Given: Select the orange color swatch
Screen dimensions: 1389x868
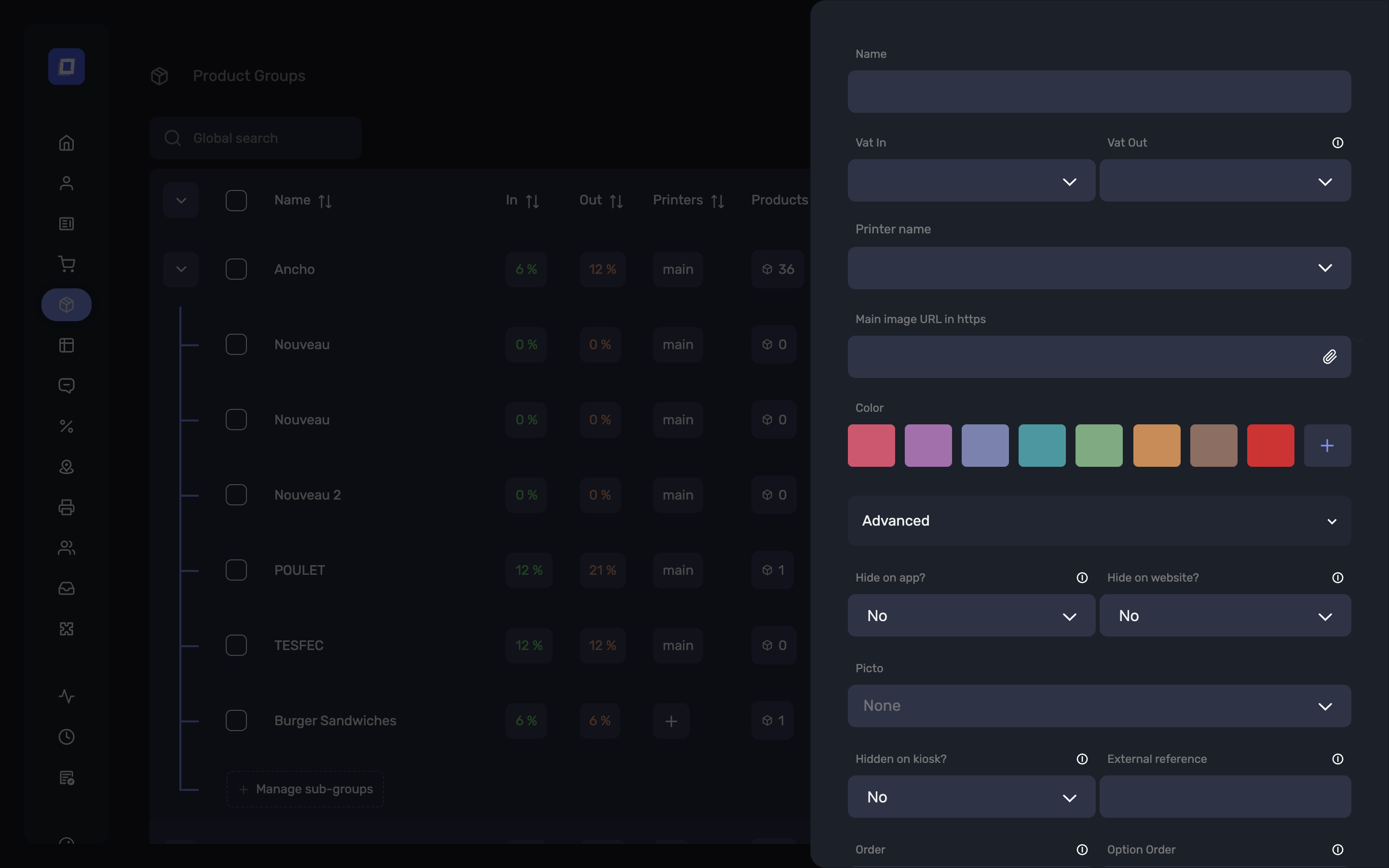Looking at the screenshot, I should (x=1157, y=446).
